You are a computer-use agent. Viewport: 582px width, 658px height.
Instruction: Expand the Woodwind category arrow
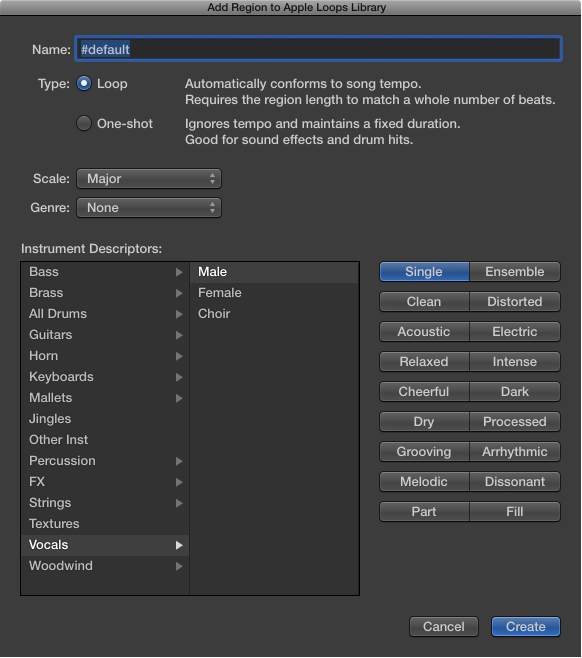tap(179, 566)
